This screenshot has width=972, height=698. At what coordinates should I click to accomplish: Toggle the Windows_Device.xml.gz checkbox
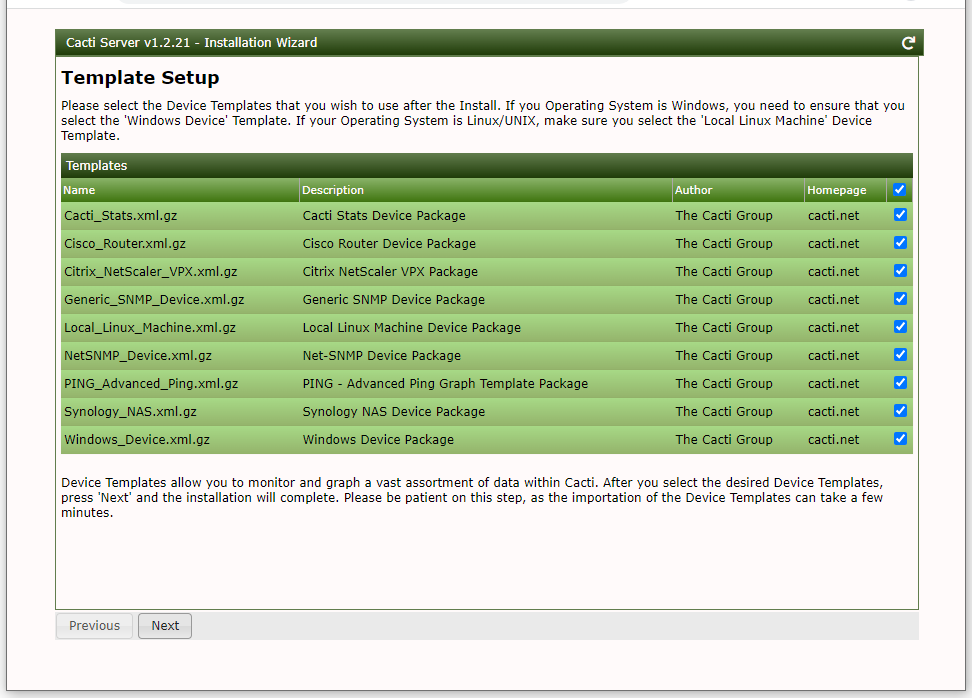pos(900,438)
